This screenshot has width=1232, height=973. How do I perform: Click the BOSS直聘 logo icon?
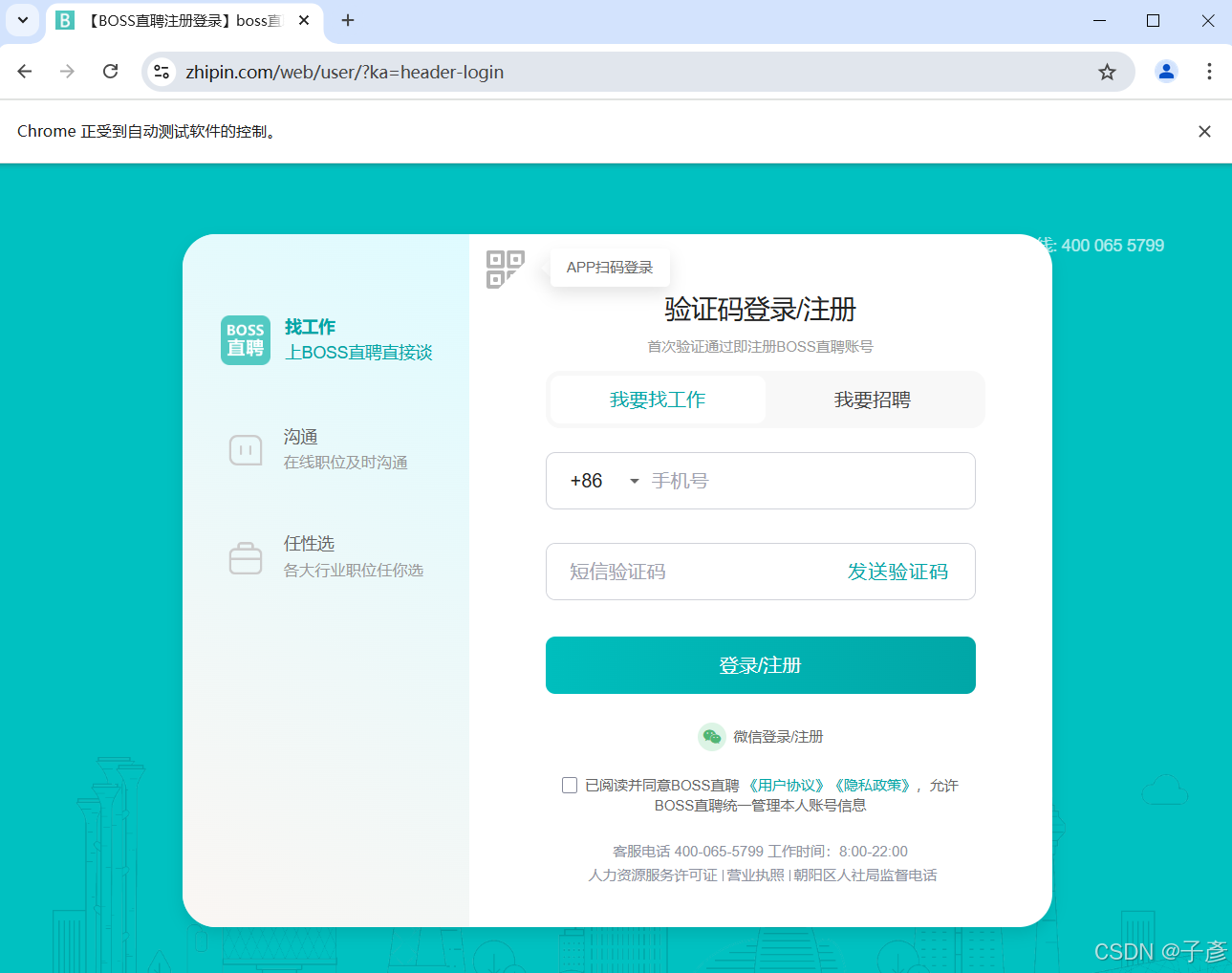pyautogui.click(x=246, y=340)
